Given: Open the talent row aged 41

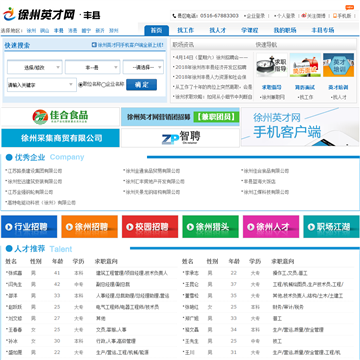Looking at the screenshot, I should pos(91,273).
